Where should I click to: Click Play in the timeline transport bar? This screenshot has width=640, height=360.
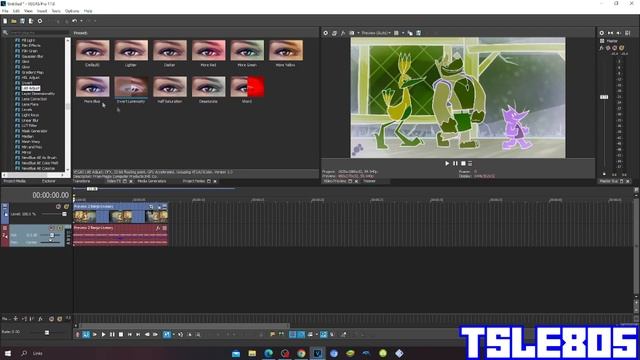click(x=103, y=335)
